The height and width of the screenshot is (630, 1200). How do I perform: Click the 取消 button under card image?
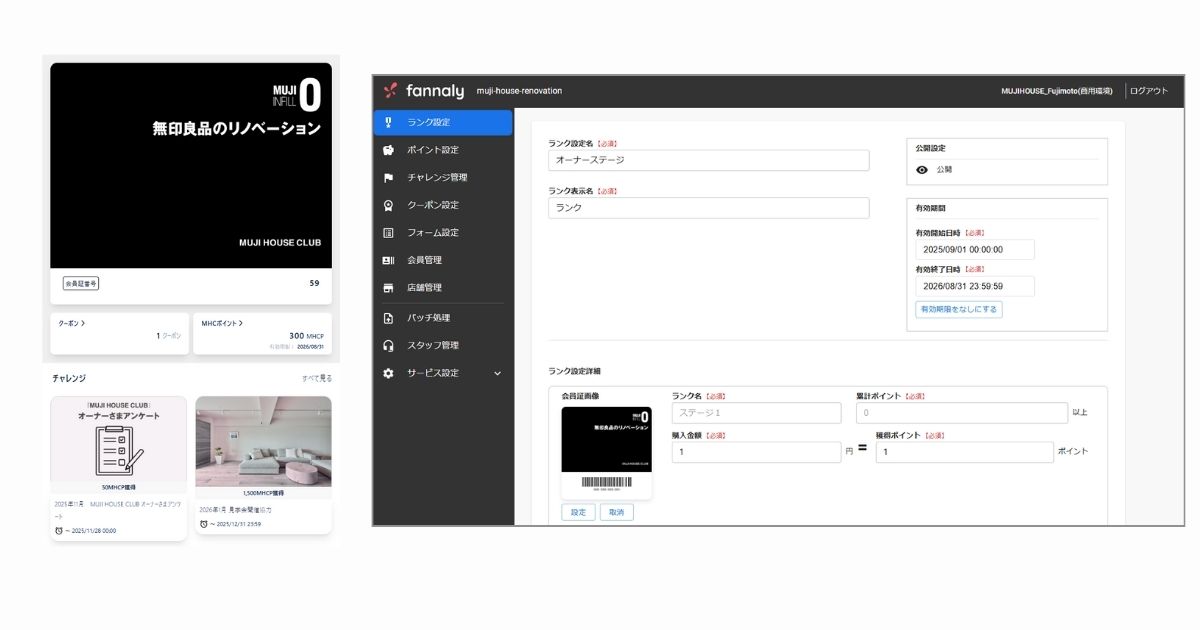pos(616,512)
